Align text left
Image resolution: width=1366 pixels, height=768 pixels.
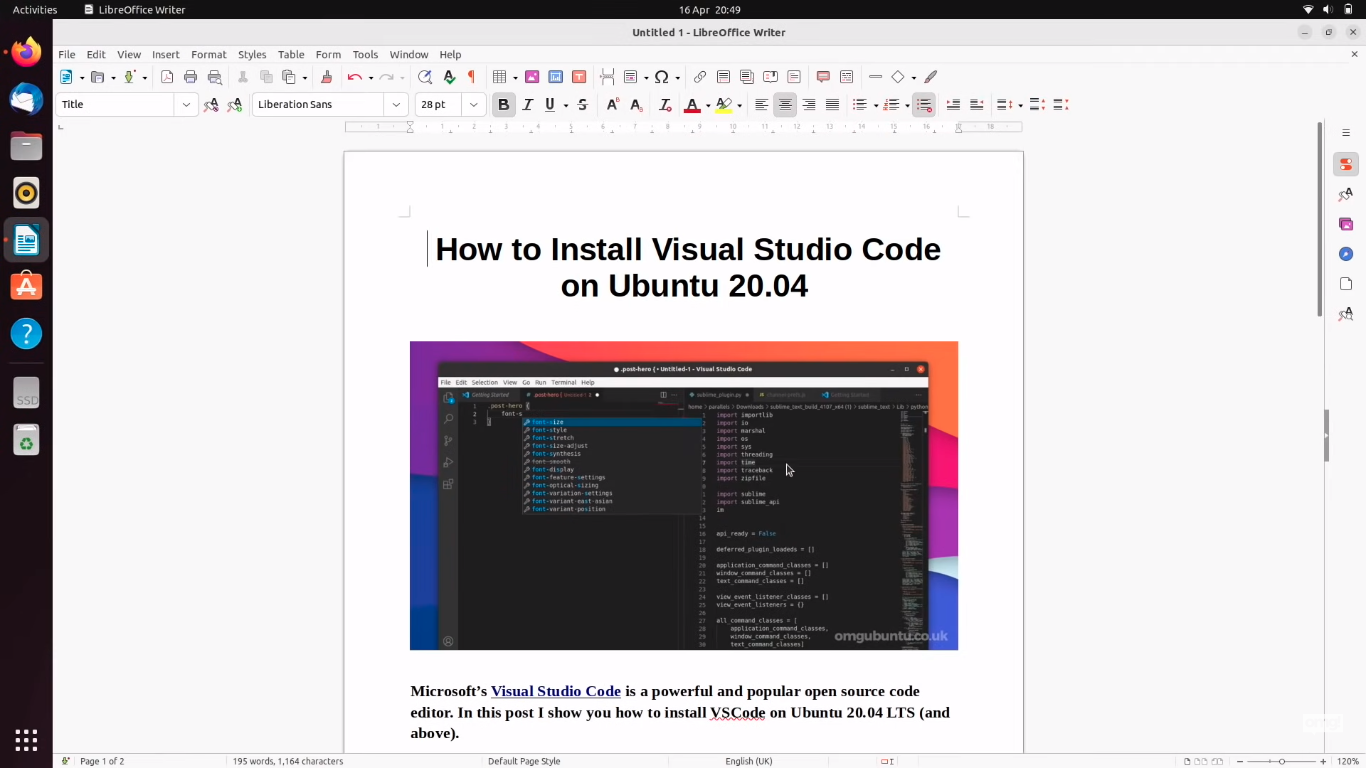pyautogui.click(x=762, y=105)
